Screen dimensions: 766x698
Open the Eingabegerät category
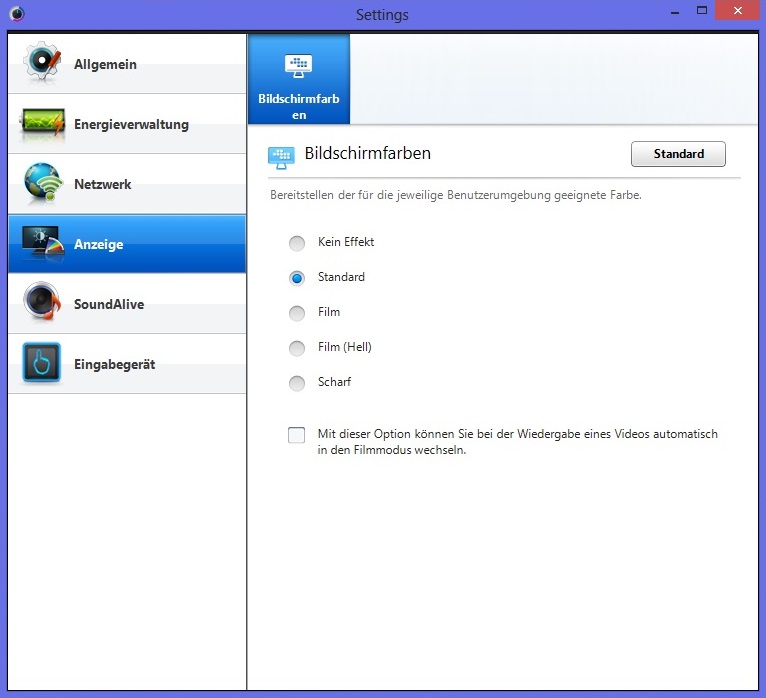(x=127, y=364)
